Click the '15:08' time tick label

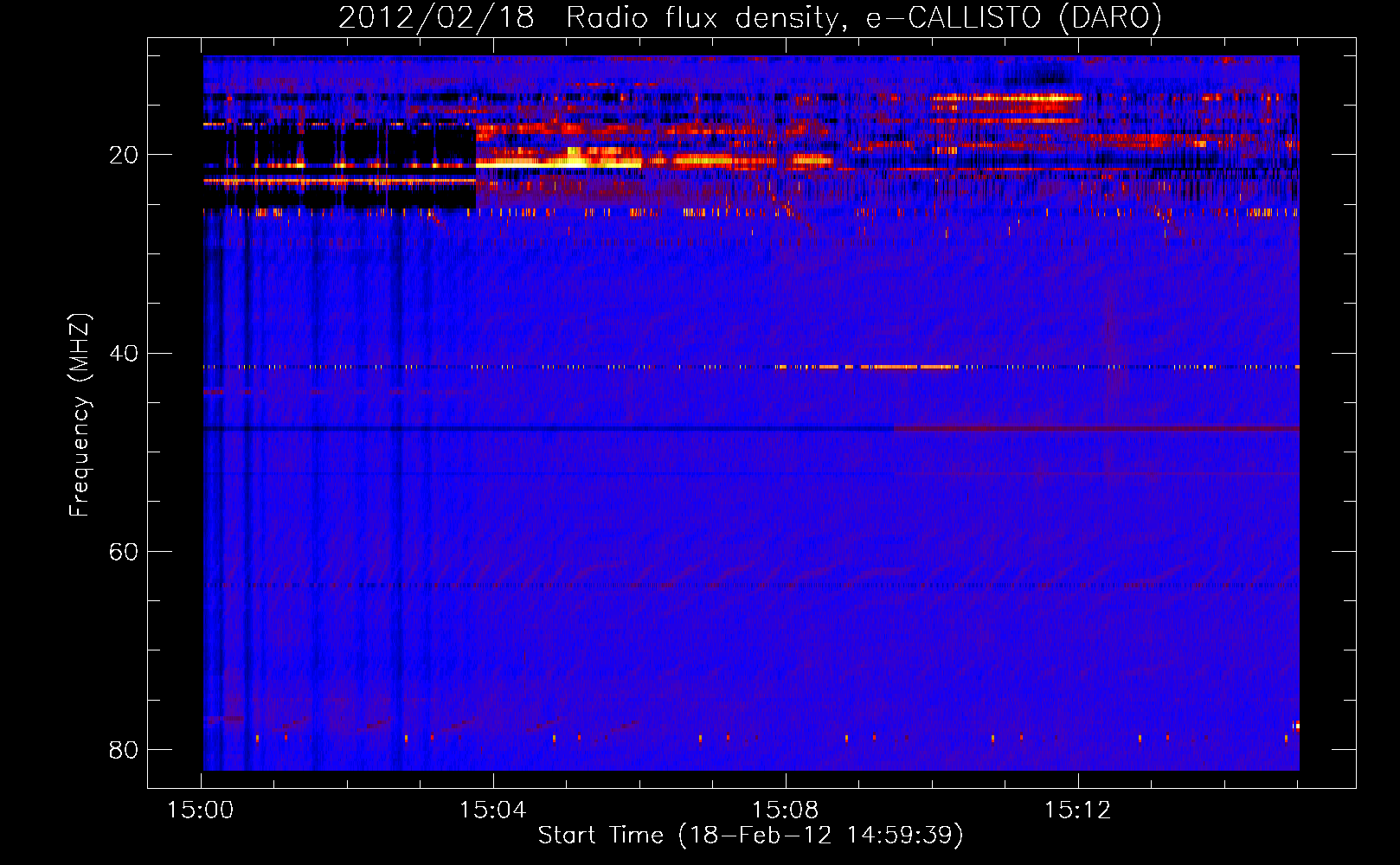[785, 811]
